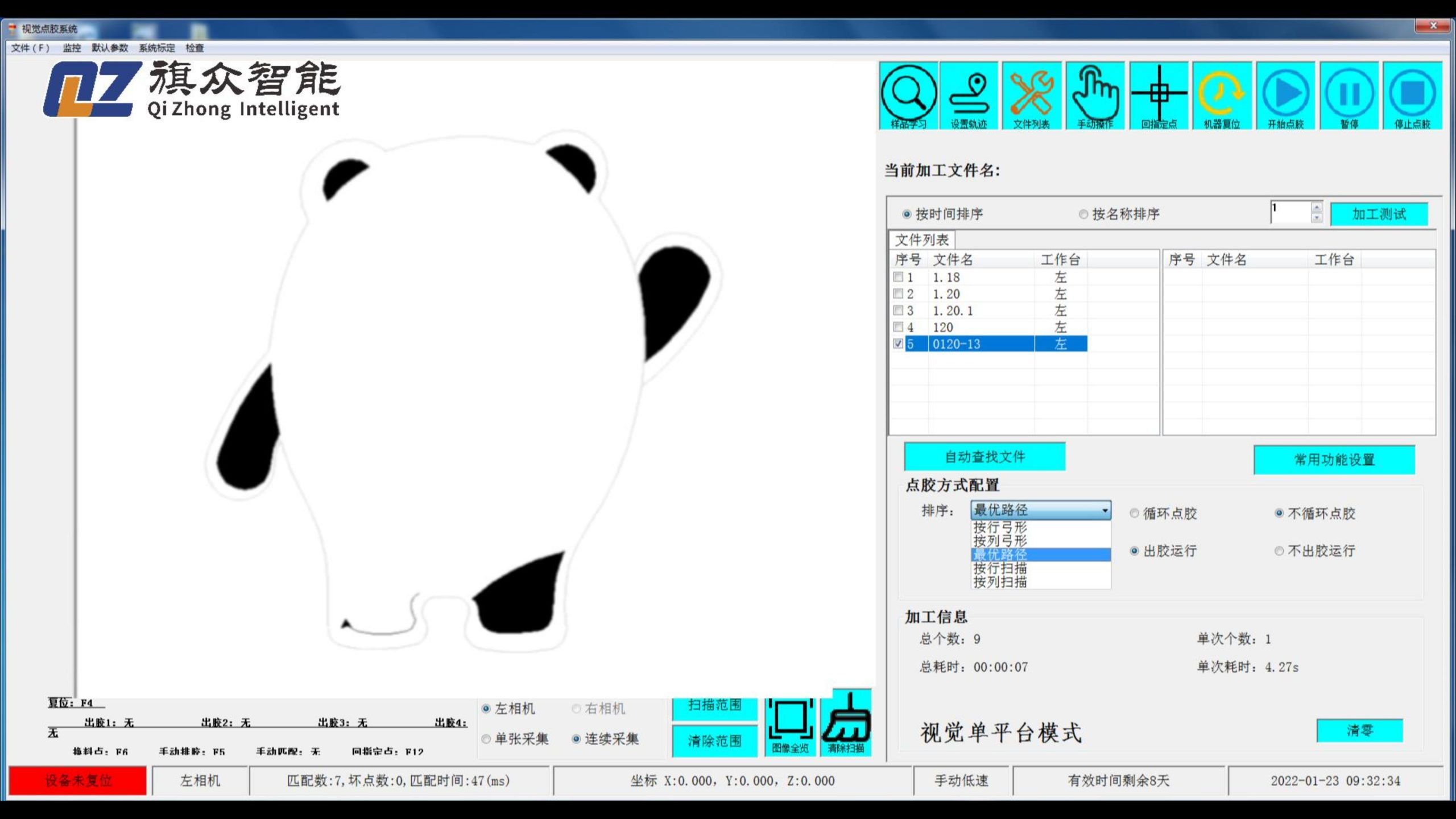This screenshot has height=819, width=1456.
Task: Choose 按行弓形 in sort dropdown
Action: [1040, 527]
